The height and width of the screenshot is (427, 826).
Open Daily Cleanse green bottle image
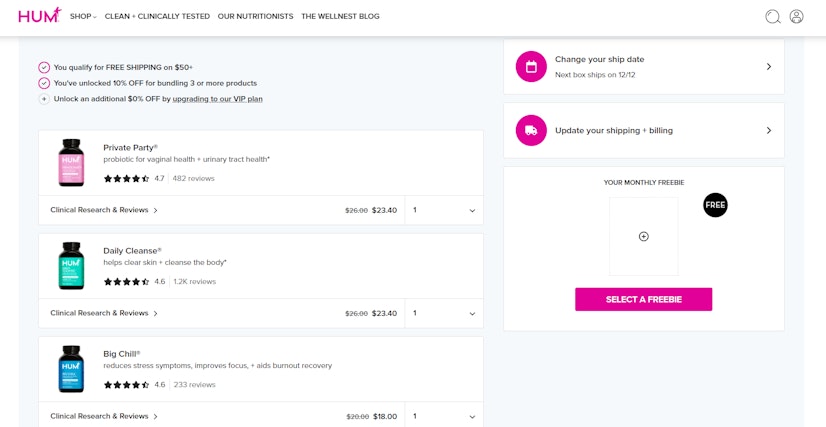[x=71, y=266]
